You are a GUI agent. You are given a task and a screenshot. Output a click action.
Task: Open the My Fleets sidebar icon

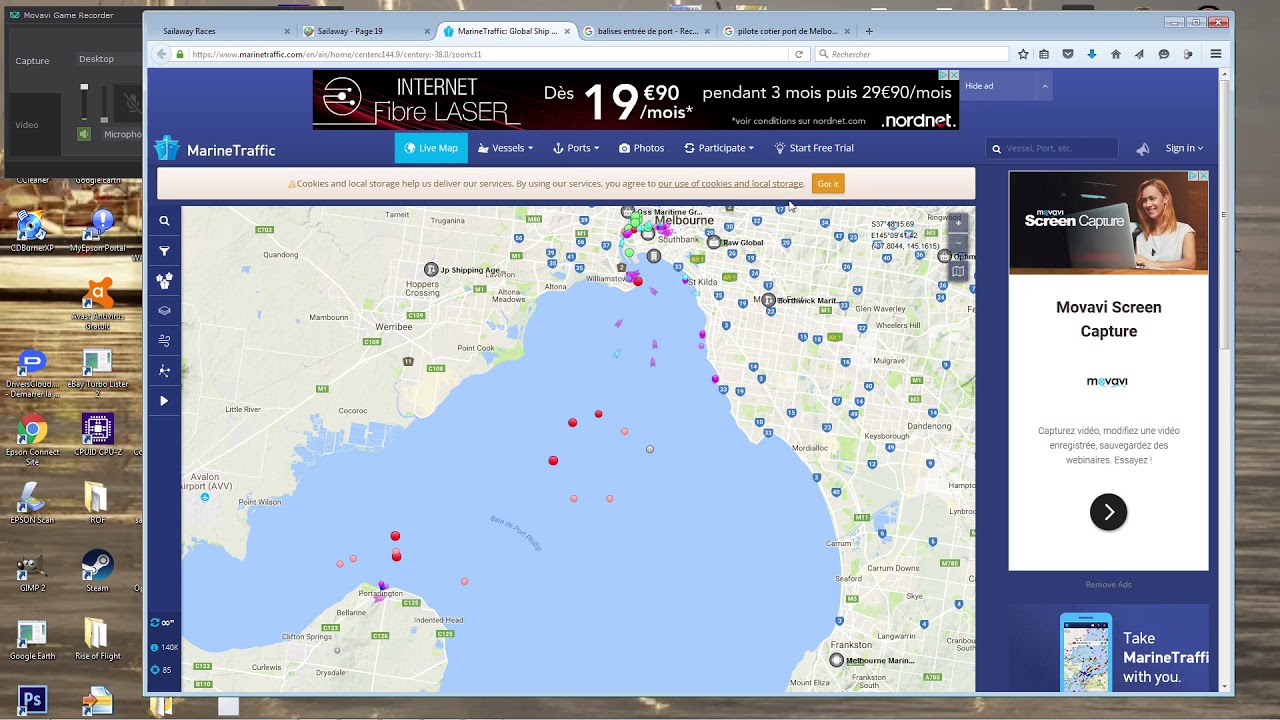[164, 281]
